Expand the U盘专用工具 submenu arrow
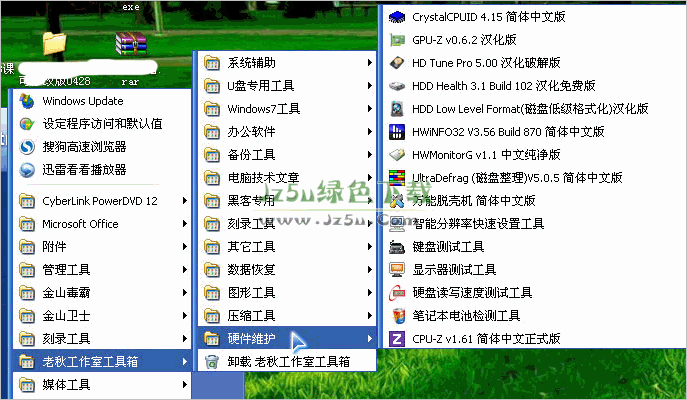The width and height of the screenshot is (687, 400). pyautogui.click(x=370, y=86)
